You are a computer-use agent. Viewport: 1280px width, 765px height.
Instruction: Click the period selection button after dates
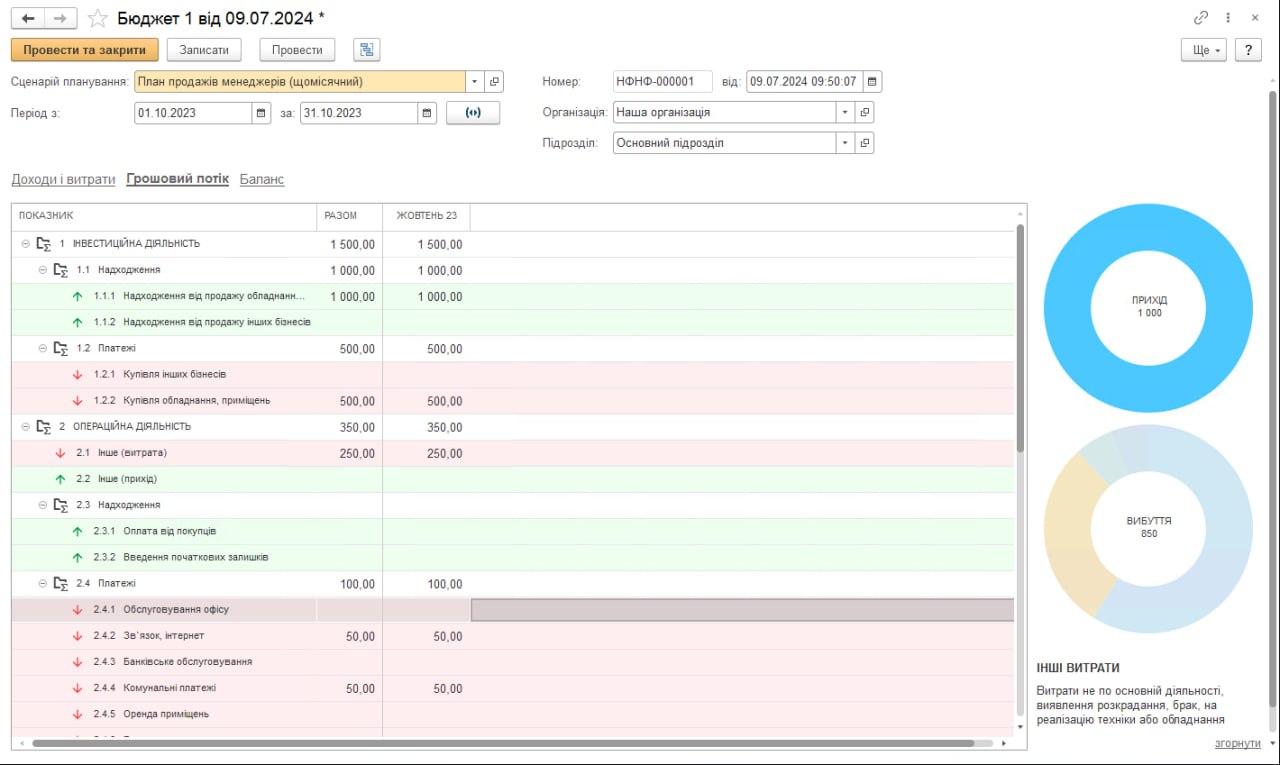click(473, 113)
